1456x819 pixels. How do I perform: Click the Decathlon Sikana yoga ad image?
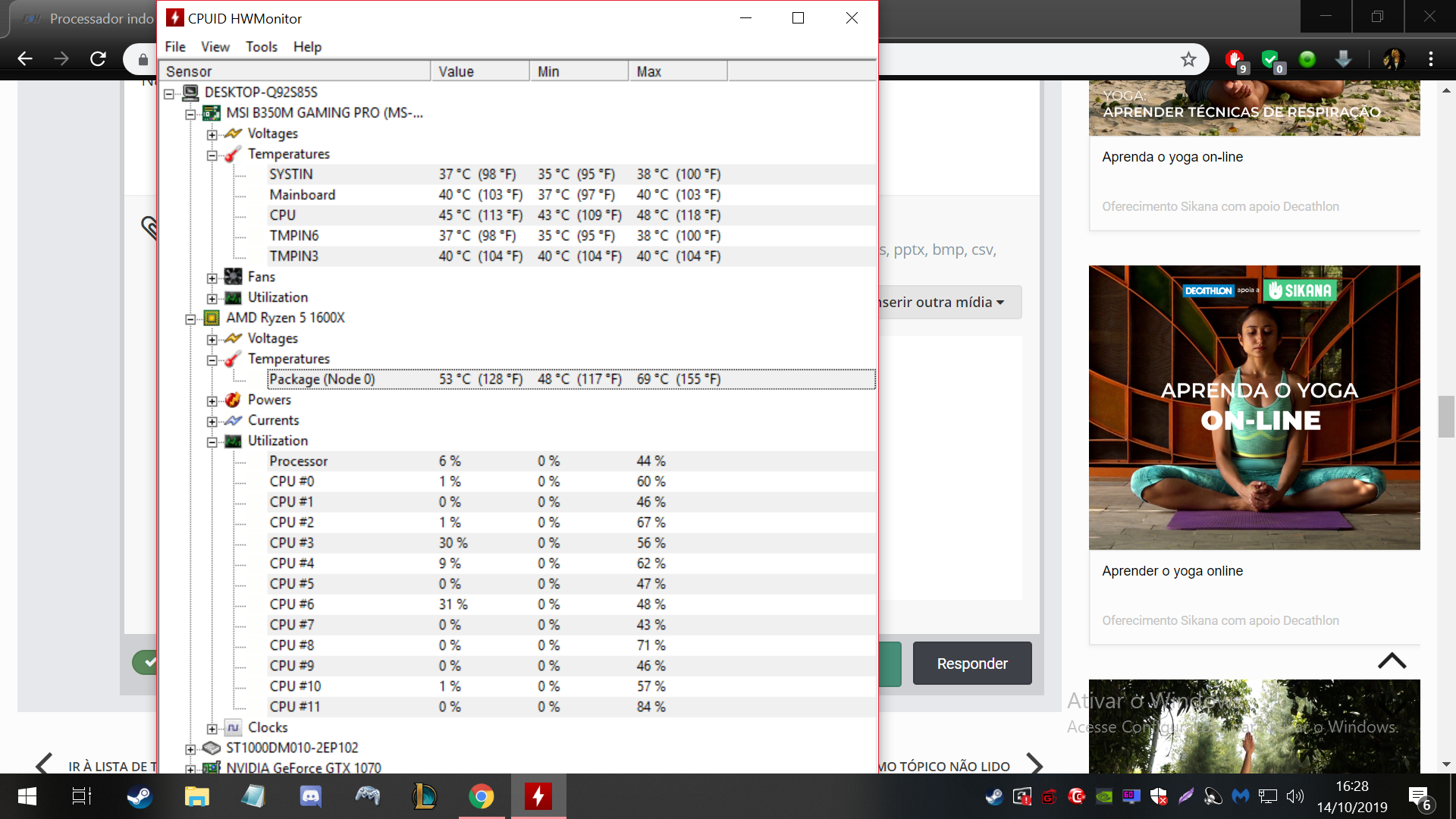(x=1254, y=407)
